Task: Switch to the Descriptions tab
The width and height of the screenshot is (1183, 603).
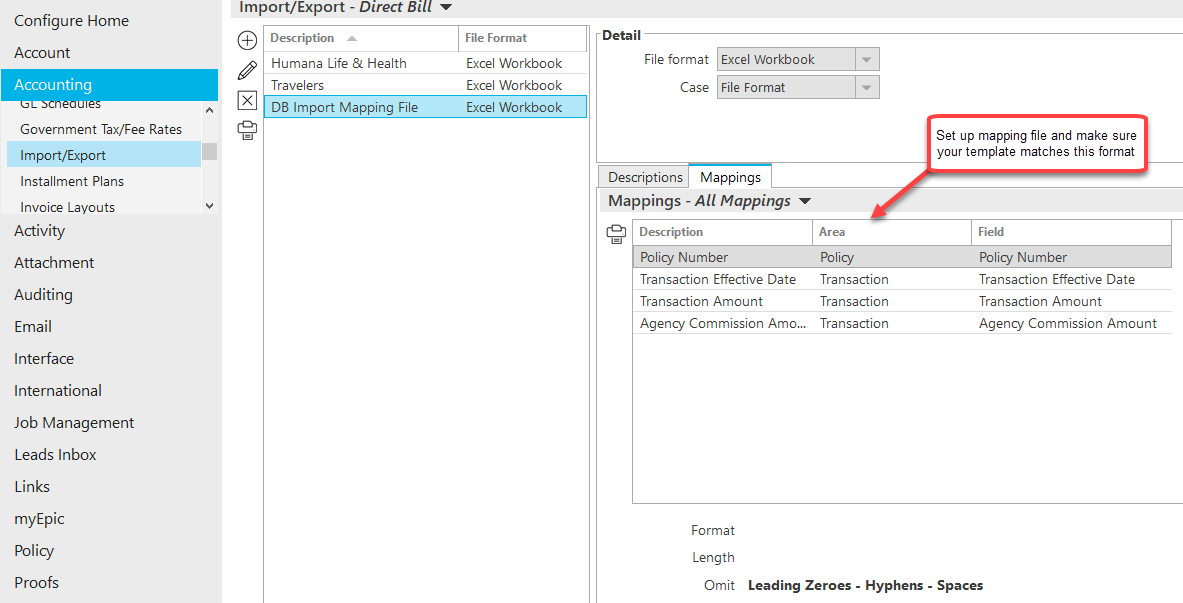Action: [645, 177]
